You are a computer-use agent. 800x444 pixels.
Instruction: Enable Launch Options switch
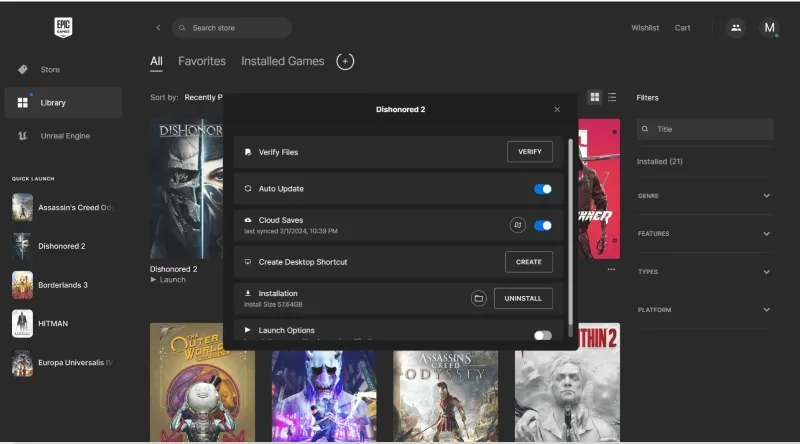(542, 335)
